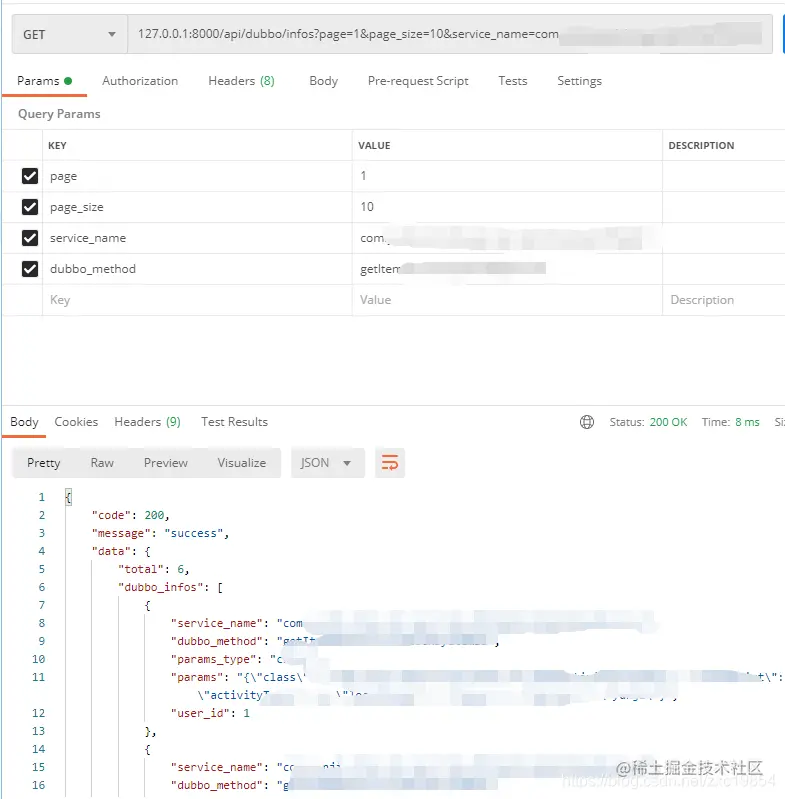Select the Visualize response view
The width and height of the screenshot is (785, 799).
[x=241, y=463]
